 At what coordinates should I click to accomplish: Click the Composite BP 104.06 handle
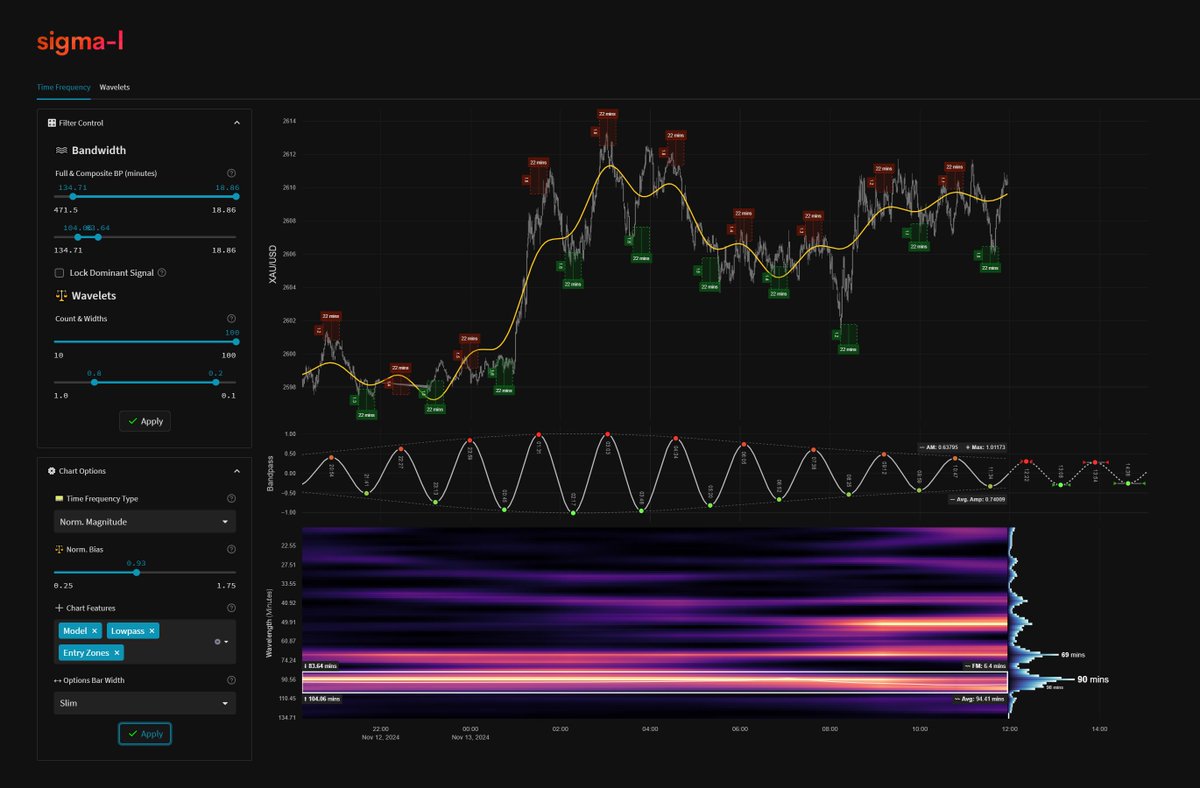79,237
